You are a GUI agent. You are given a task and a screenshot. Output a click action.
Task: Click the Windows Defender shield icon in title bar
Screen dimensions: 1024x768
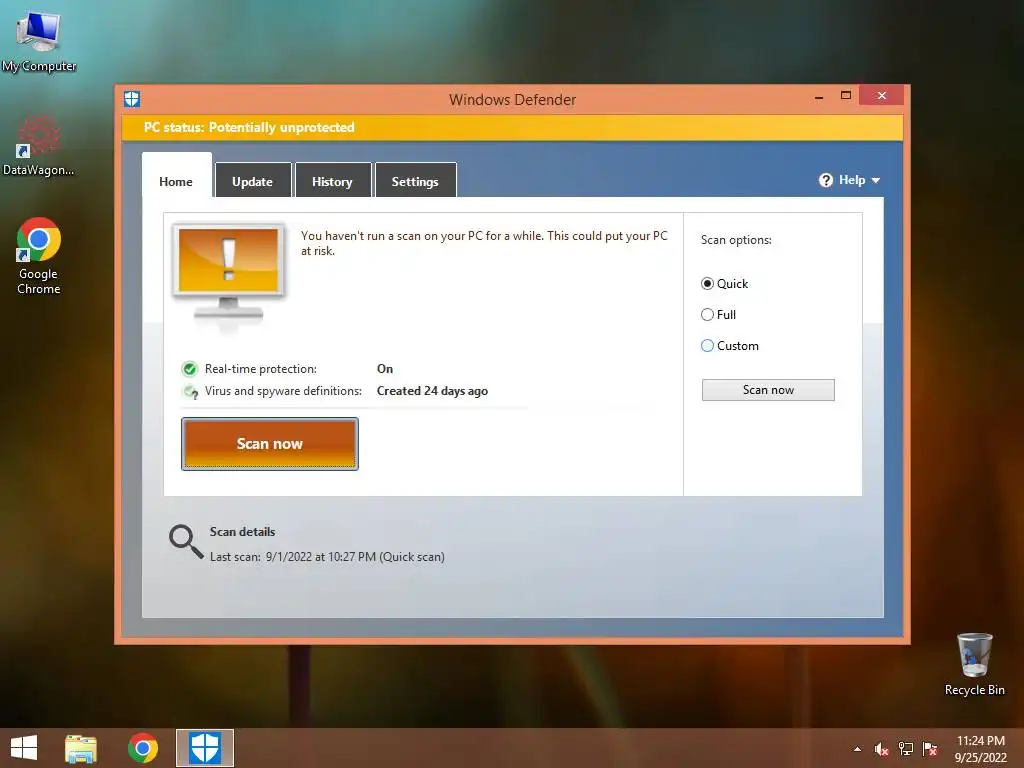click(x=132, y=99)
